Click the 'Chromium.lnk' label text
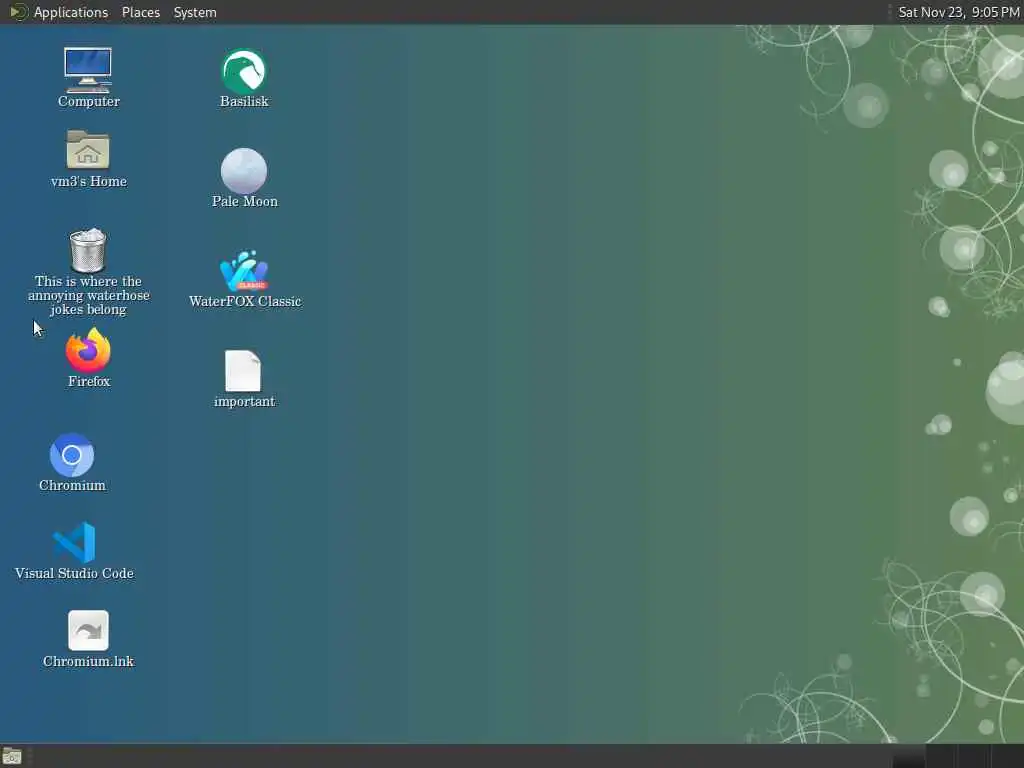 coord(88,661)
